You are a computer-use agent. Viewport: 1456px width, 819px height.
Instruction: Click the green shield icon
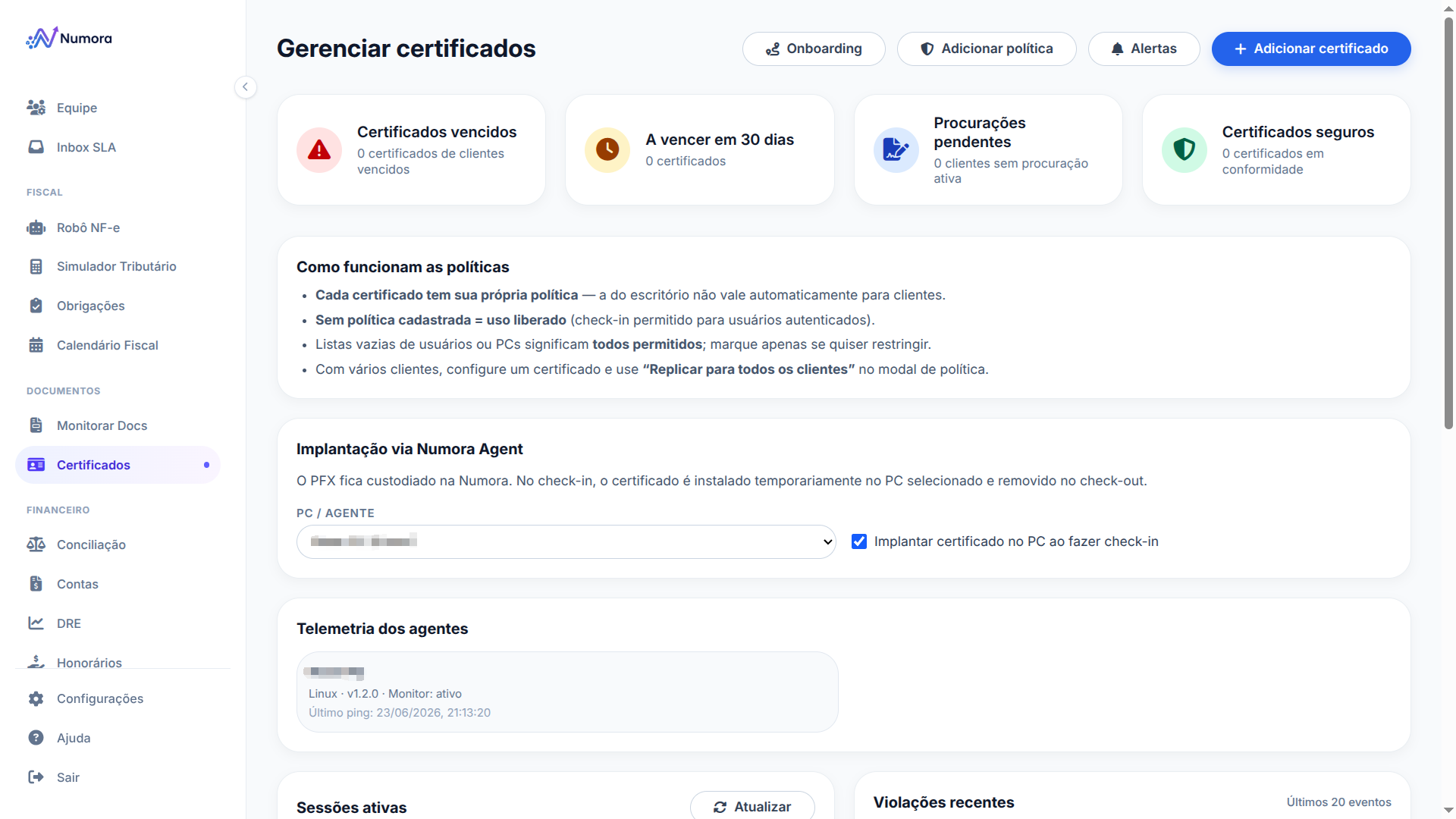1184,149
